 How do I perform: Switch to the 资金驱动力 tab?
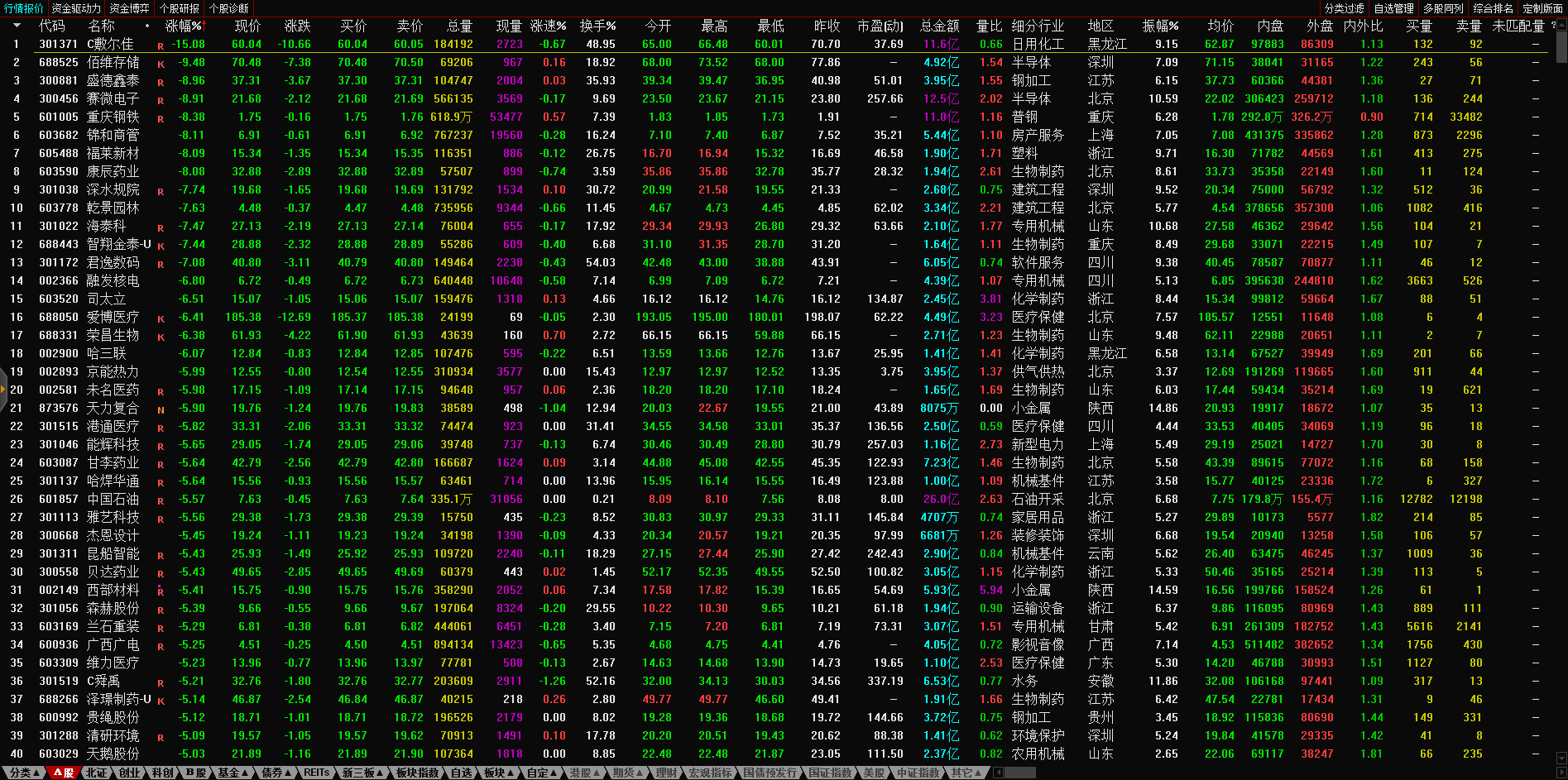pos(75,8)
